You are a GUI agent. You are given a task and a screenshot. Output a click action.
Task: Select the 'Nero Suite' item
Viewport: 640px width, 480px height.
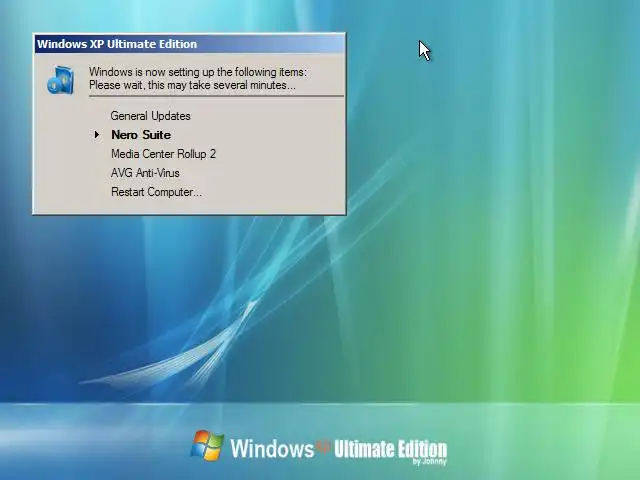pos(141,135)
